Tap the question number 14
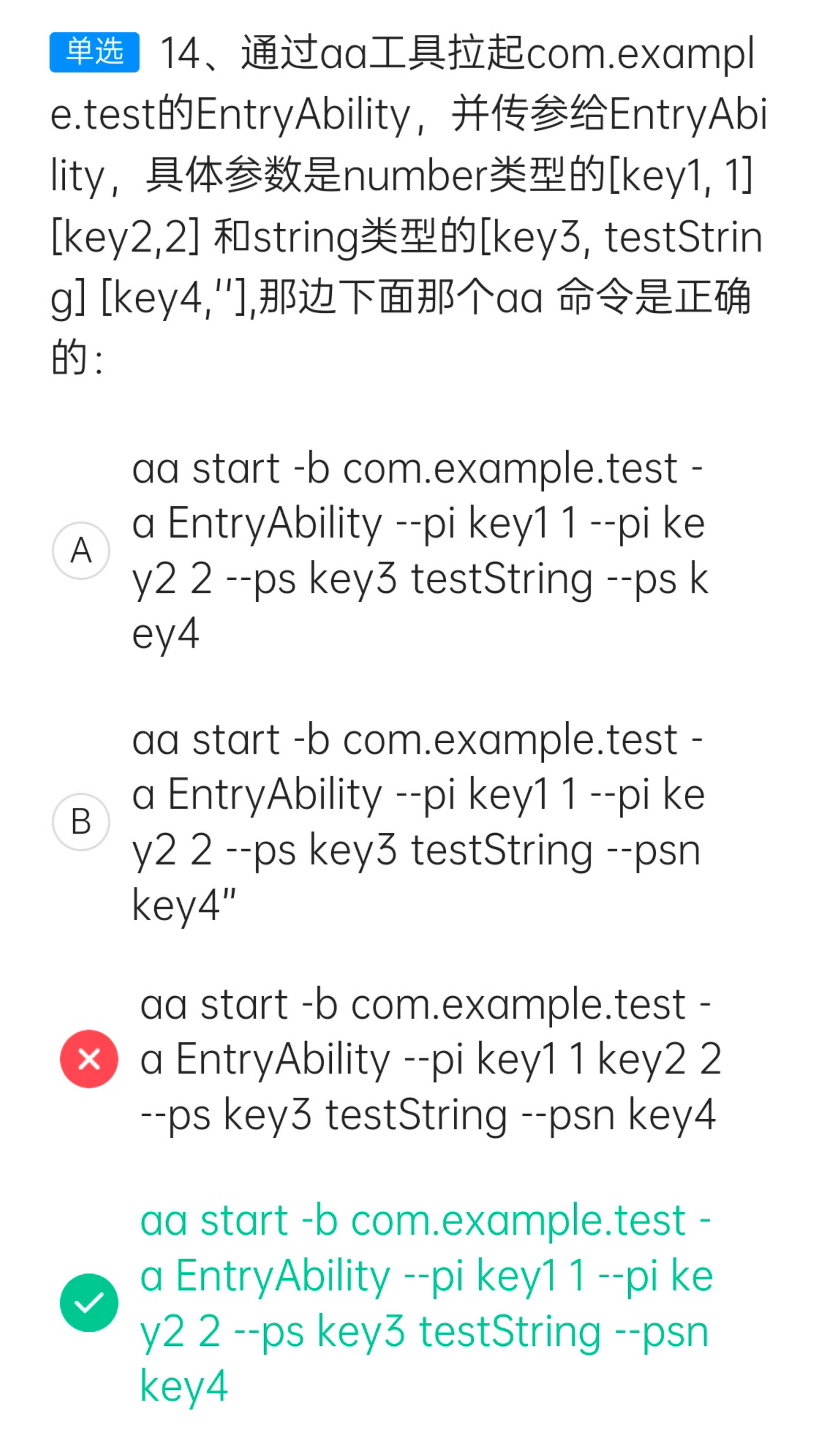Viewport: 825px width, 1456px height. coord(180,54)
